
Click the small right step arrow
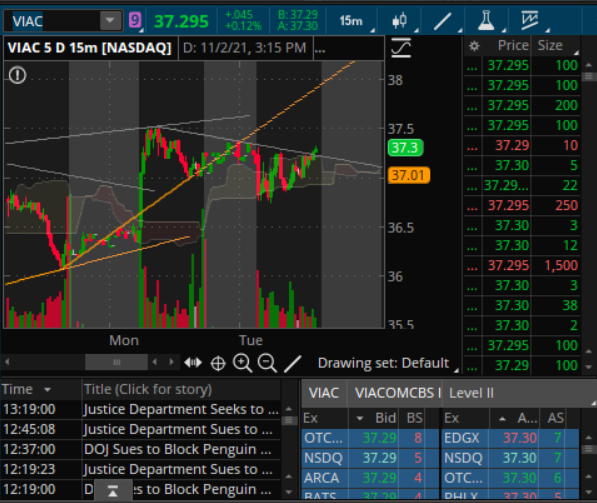click(x=171, y=362)
